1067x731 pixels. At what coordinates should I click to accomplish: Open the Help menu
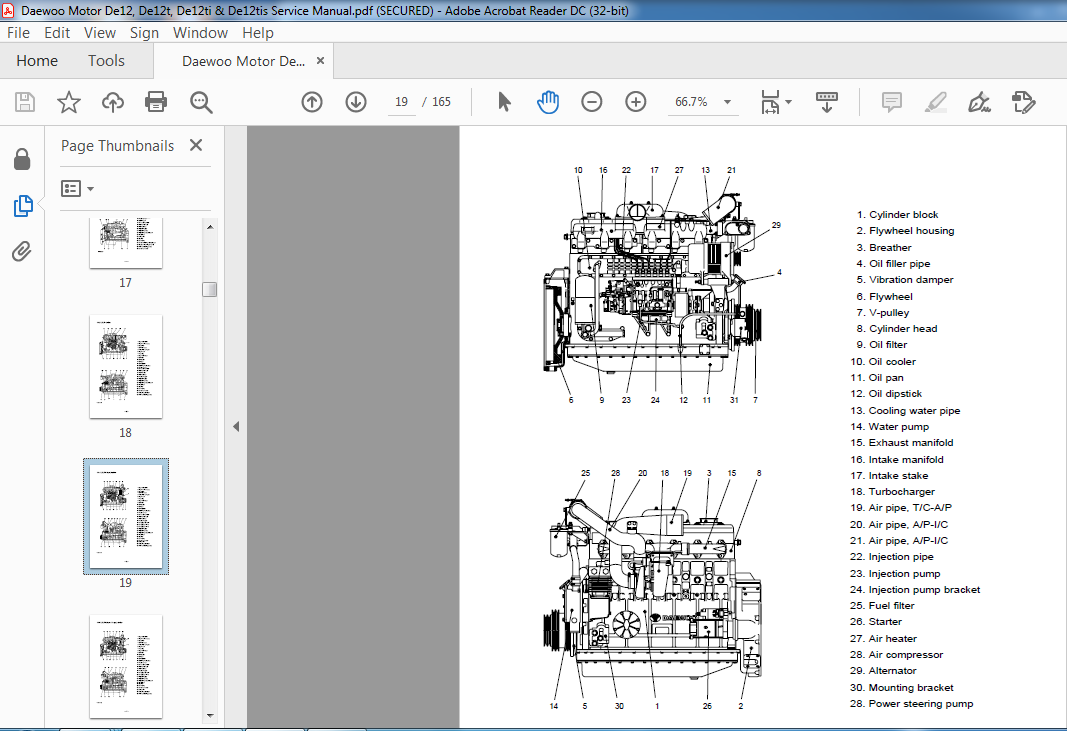coord(258,33)
